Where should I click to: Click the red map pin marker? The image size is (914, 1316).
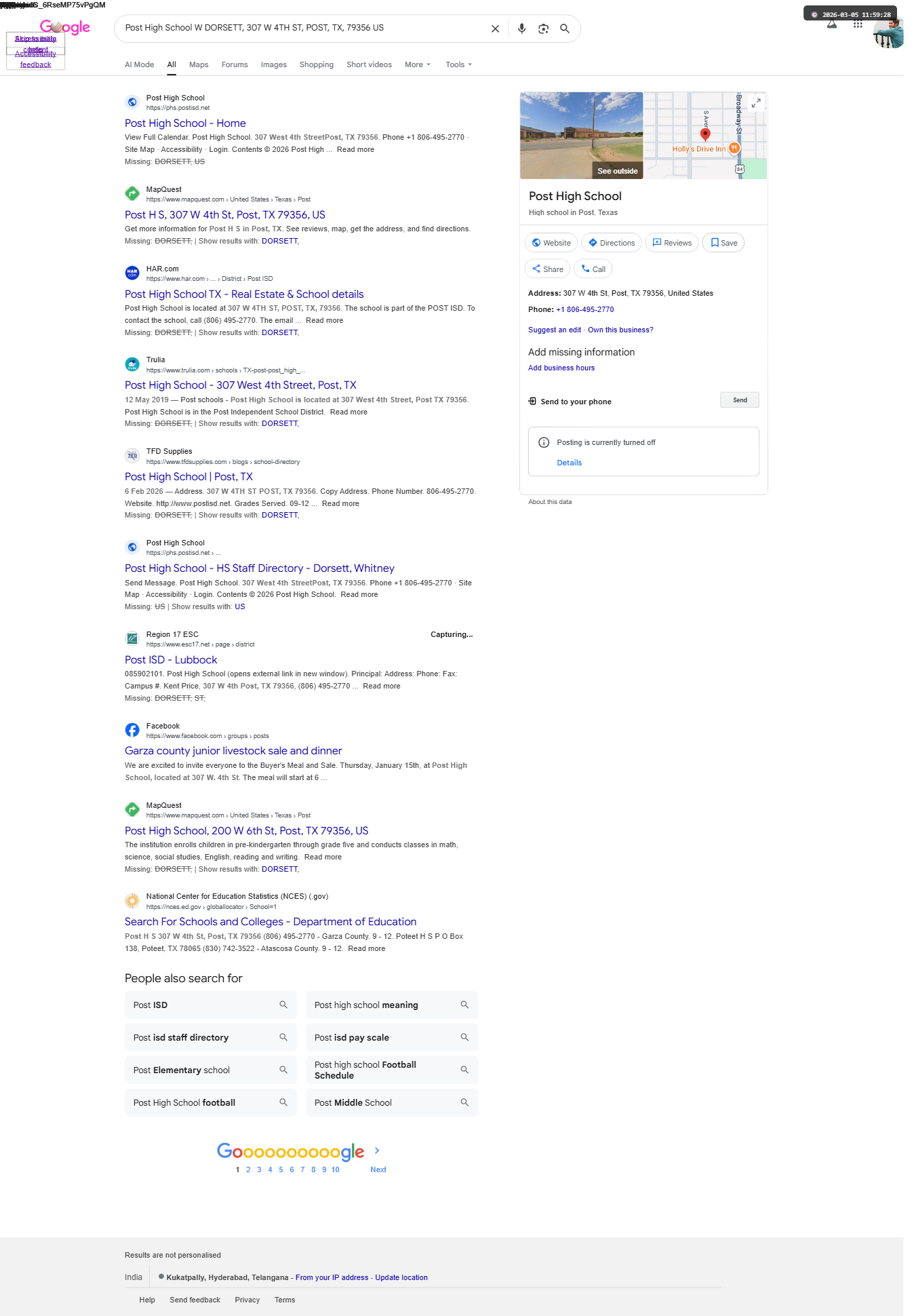[x=705, y=134]
